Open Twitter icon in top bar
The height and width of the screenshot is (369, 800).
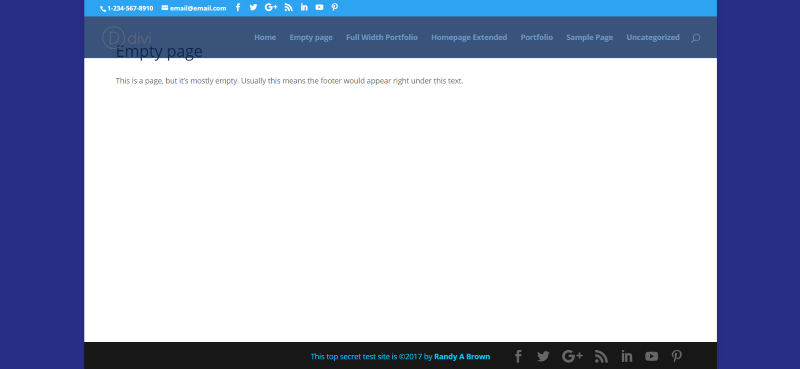coord(253,7)
